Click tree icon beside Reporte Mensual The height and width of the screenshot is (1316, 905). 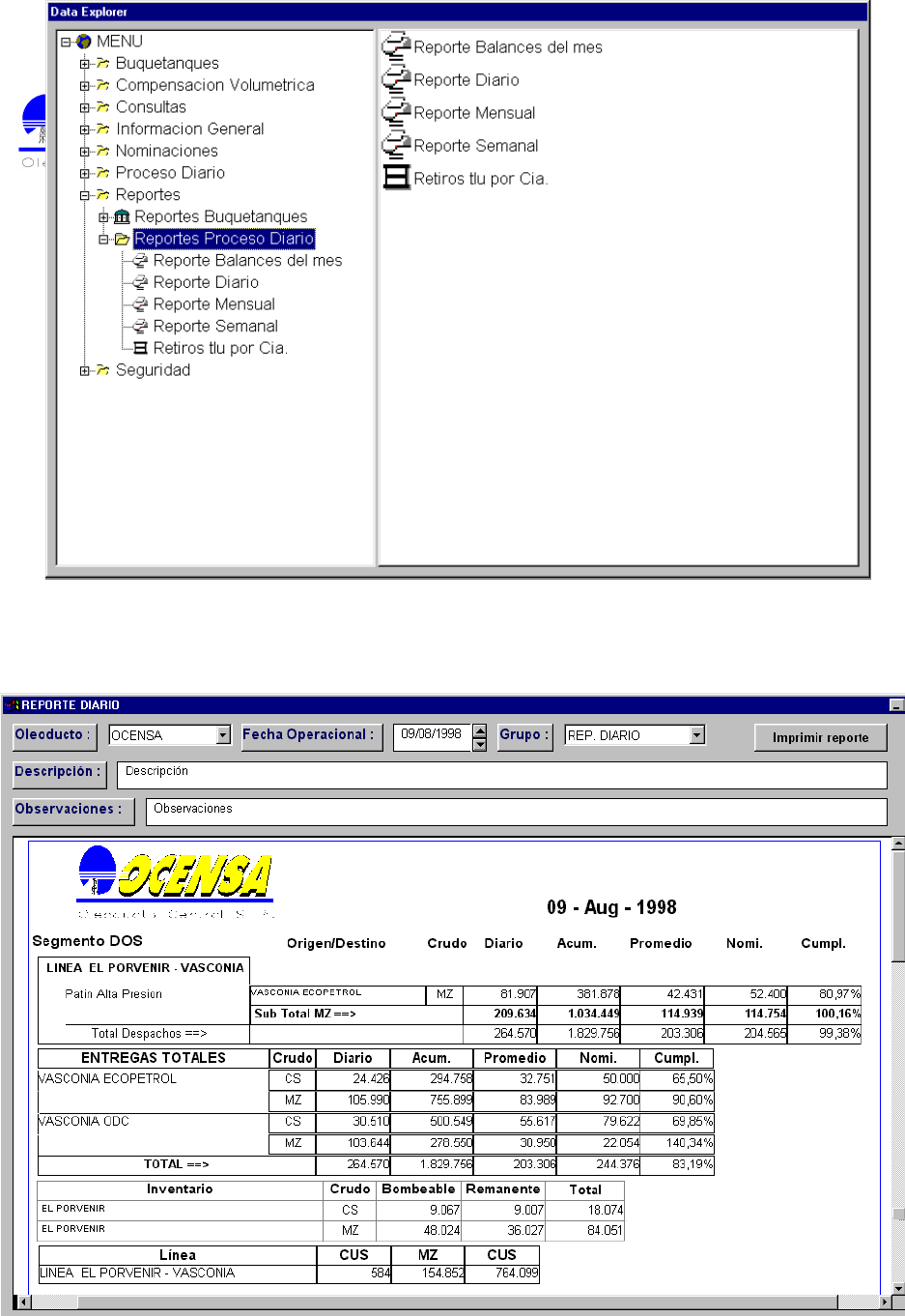(x=140, y=304)
